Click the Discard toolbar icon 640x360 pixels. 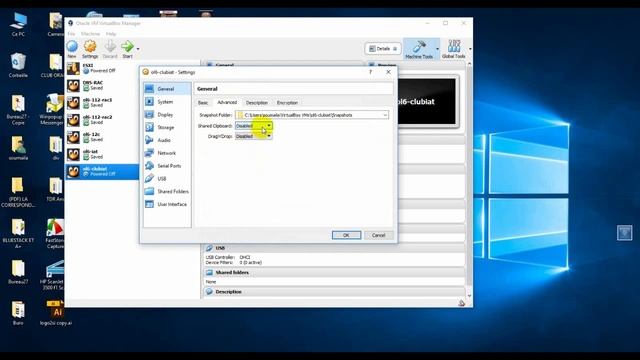click(110, 49)
